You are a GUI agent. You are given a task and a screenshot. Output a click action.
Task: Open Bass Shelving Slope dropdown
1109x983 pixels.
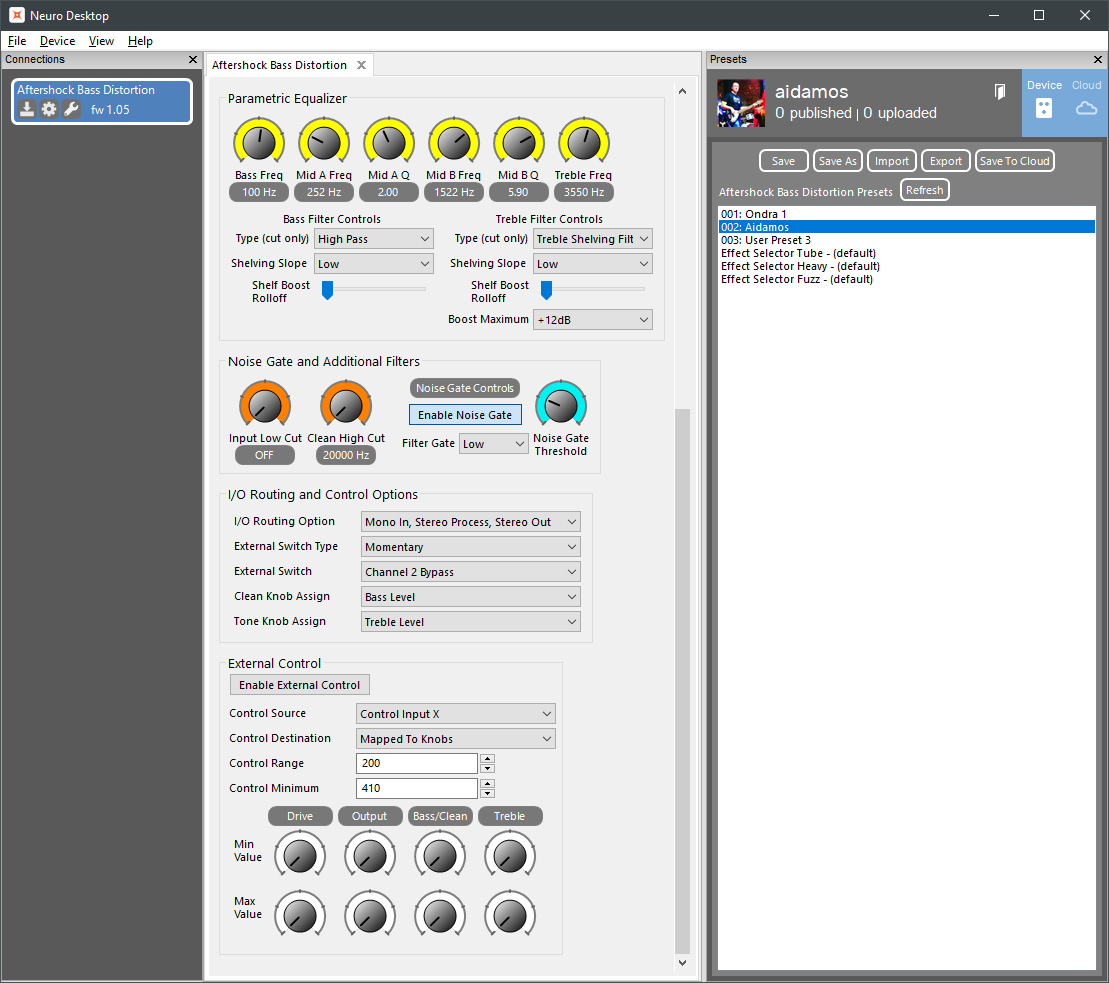click(x=373, y=264)
